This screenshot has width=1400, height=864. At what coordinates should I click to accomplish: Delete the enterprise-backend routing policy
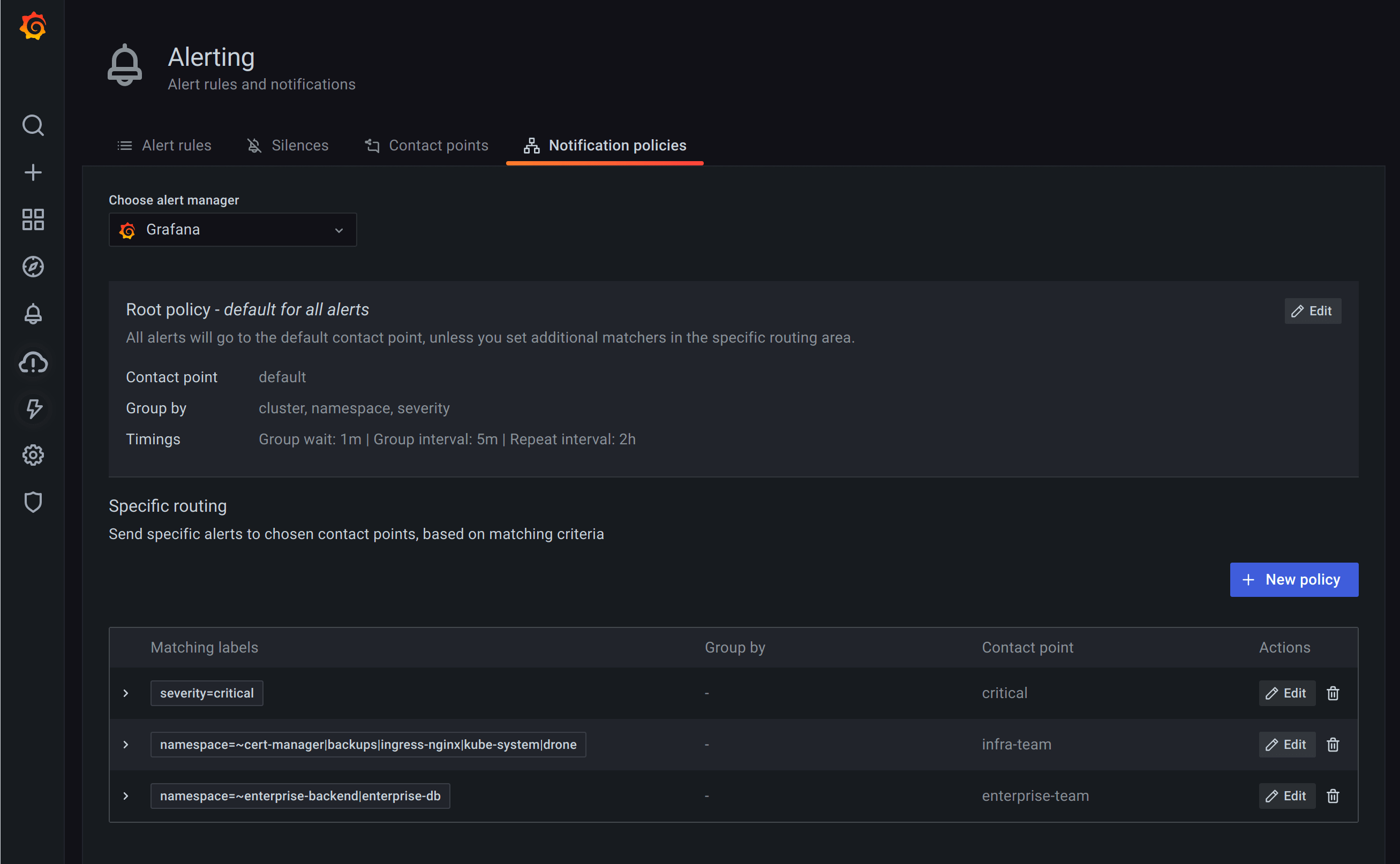(x=1333, y=795)
